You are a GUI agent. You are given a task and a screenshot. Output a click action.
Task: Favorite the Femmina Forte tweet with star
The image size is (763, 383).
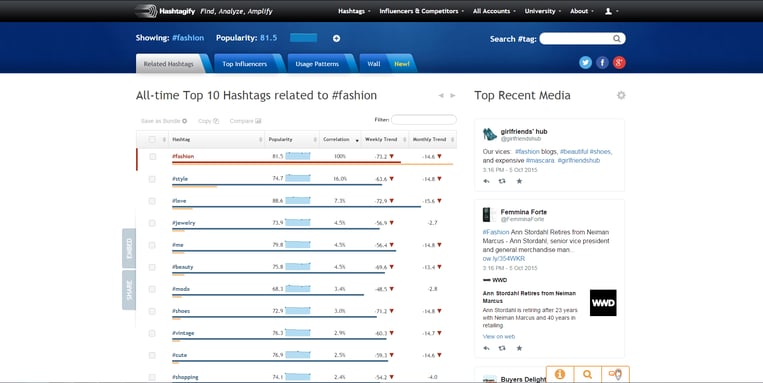[519, 348]
